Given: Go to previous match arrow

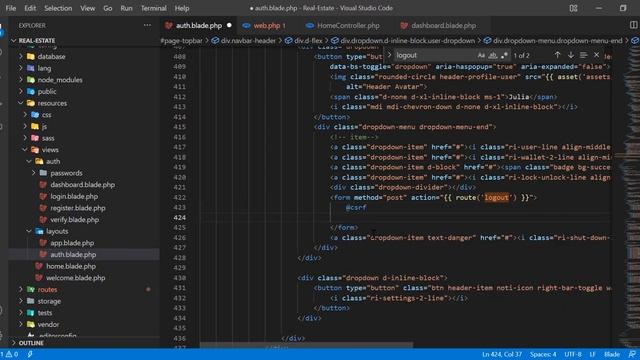Looking at the screenshot, I should click(x=557, y=55).
